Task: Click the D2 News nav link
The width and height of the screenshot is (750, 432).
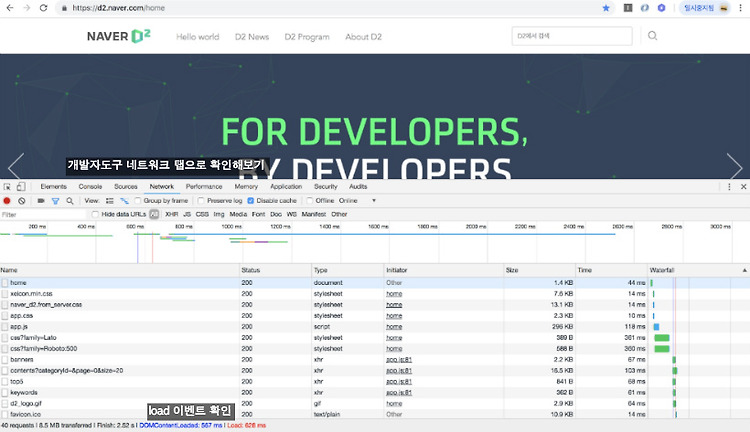Action: (252, 37)
